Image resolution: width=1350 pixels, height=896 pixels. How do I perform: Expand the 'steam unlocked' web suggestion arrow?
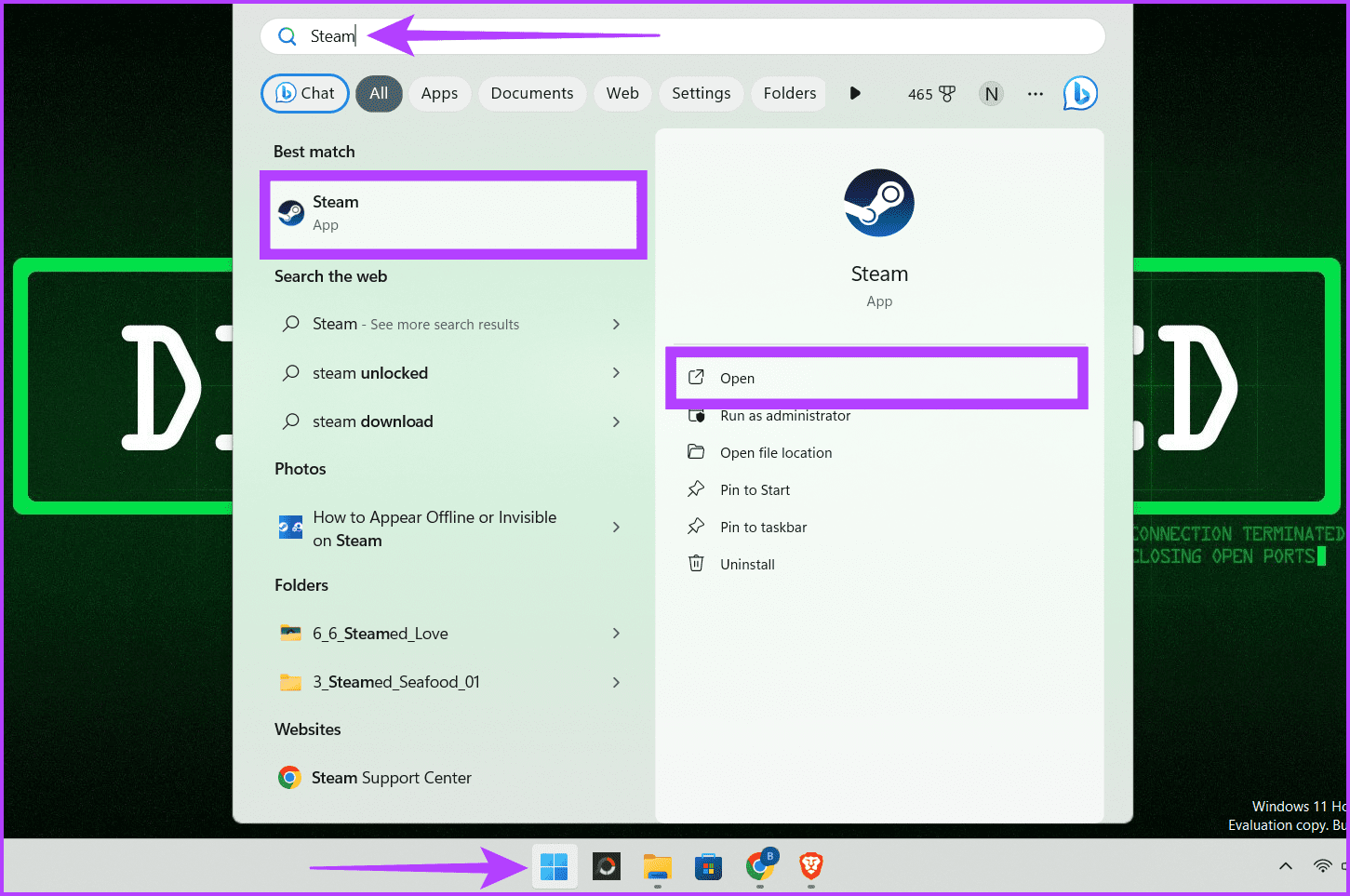(616, 373)
